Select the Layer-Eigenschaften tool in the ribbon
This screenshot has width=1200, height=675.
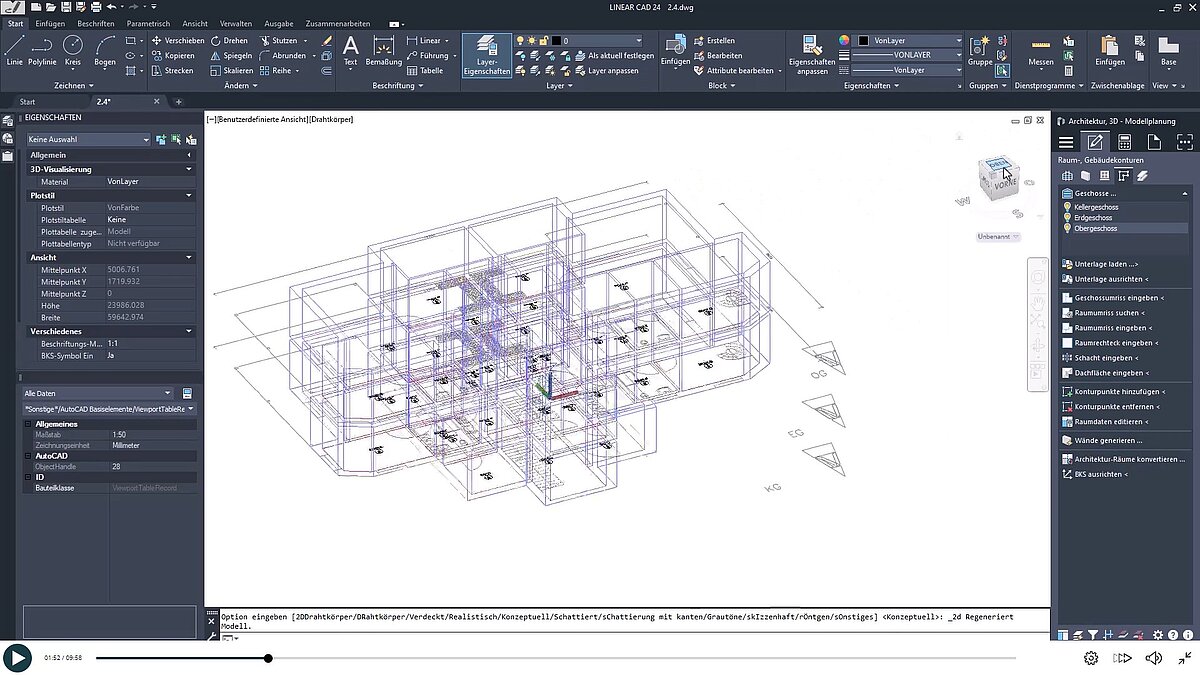[x=486, y=55]
